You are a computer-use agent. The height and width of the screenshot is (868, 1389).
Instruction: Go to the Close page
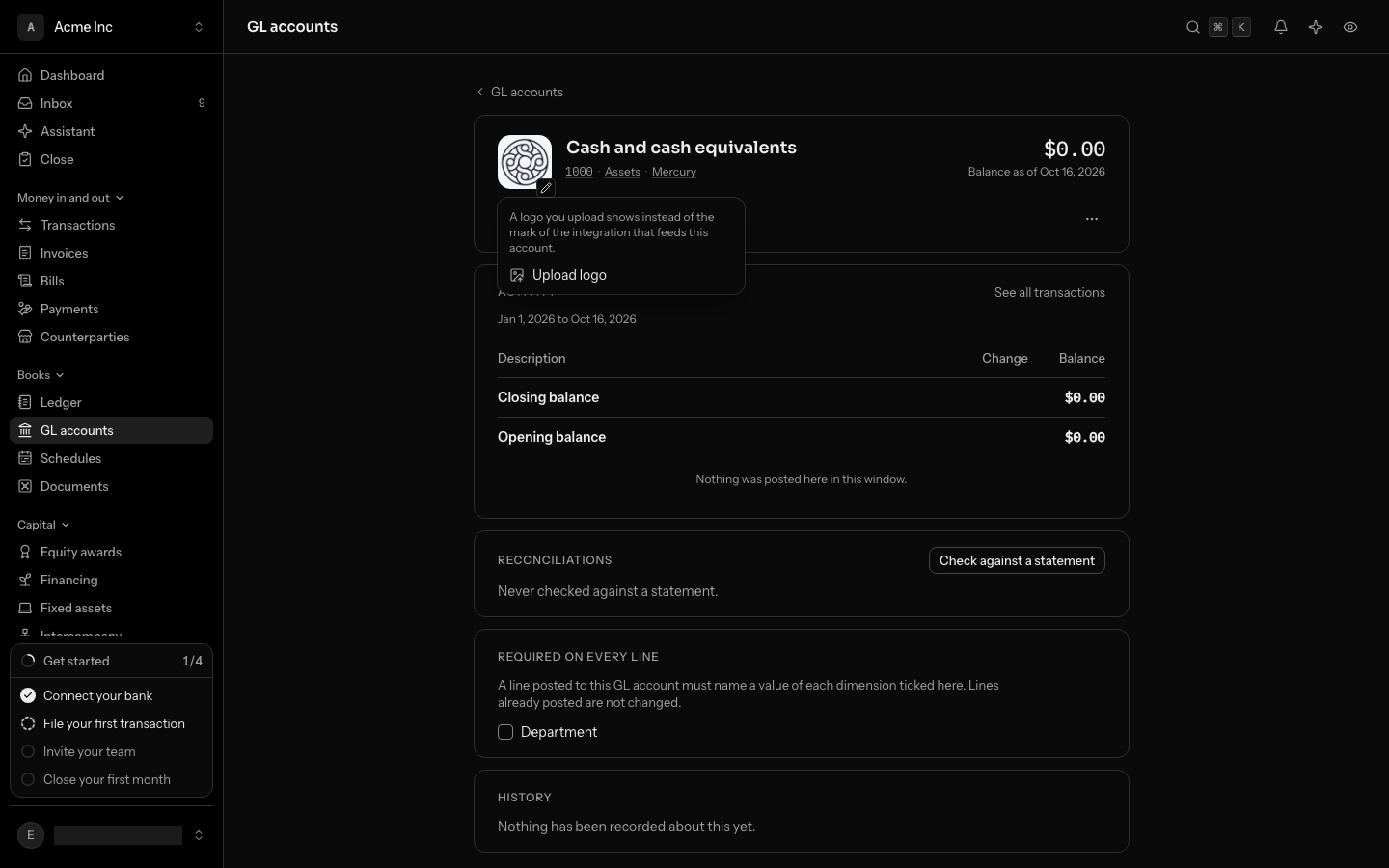pyautogui.click(x=111, y=159)
